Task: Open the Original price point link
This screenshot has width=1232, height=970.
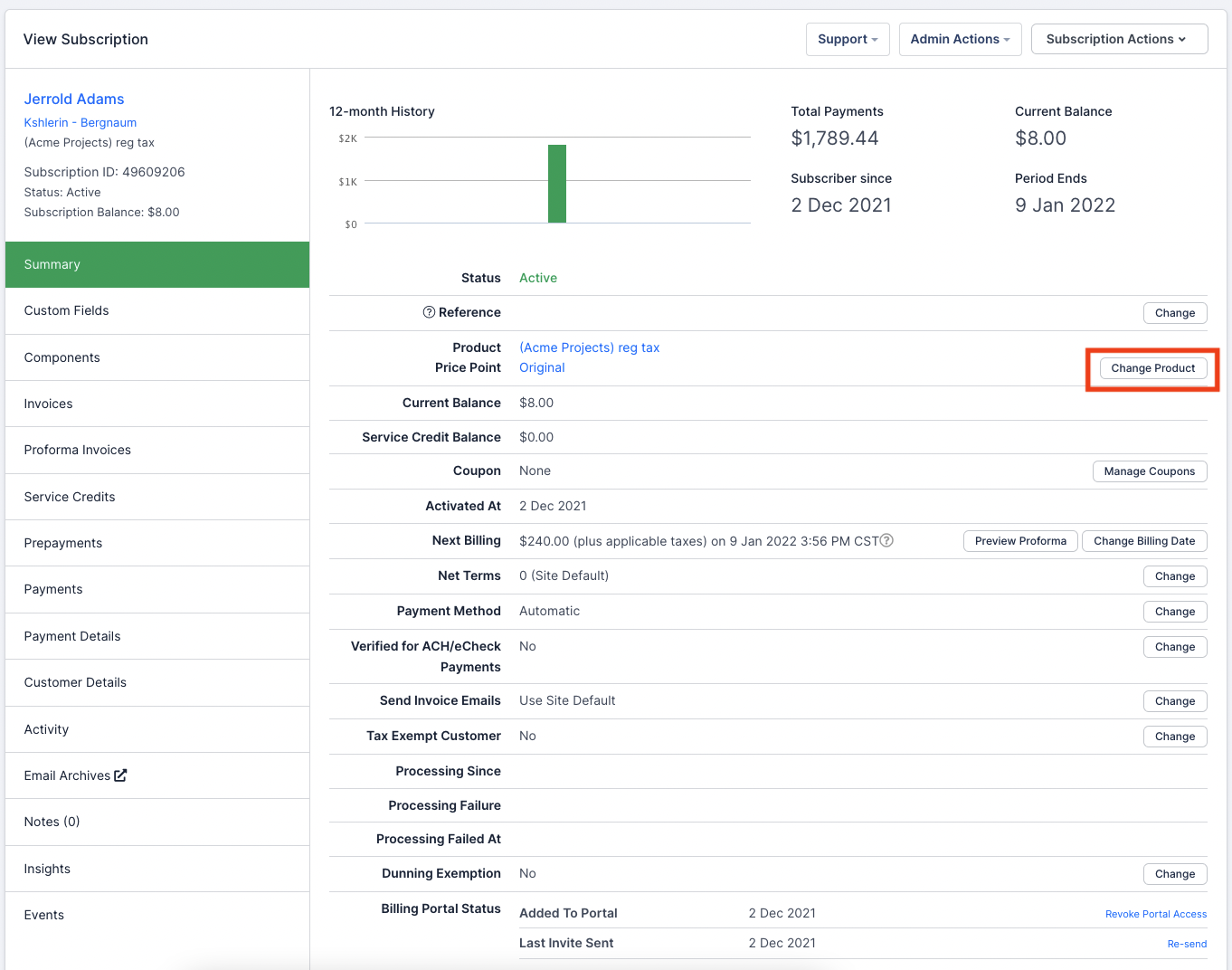Action: pyautogui.click(x=542, y=367)
